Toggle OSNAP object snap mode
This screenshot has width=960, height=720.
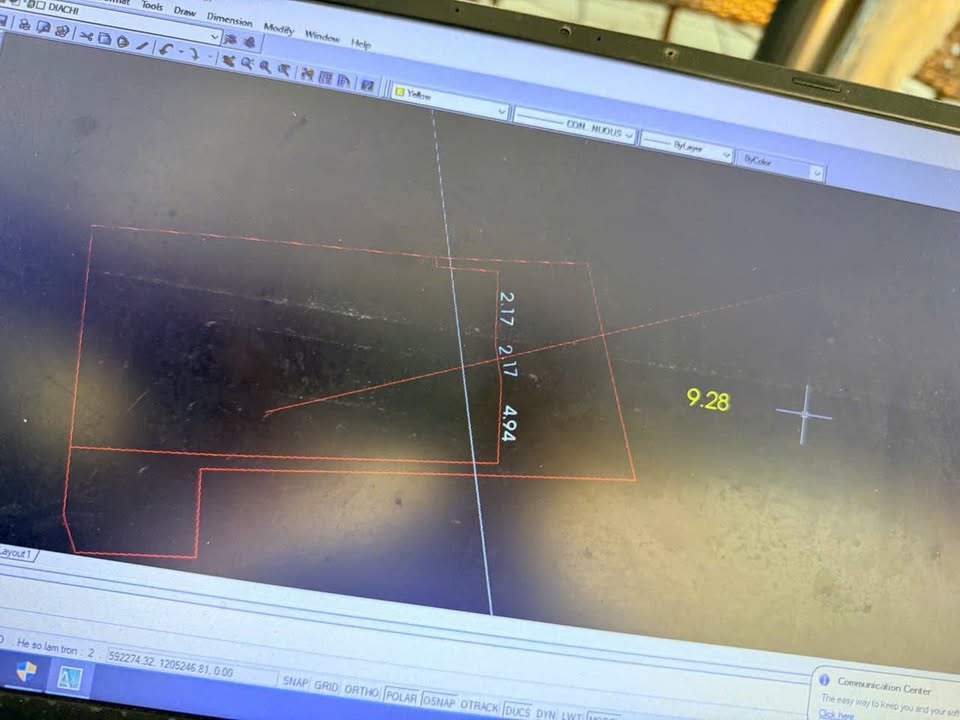pos(439,701)
